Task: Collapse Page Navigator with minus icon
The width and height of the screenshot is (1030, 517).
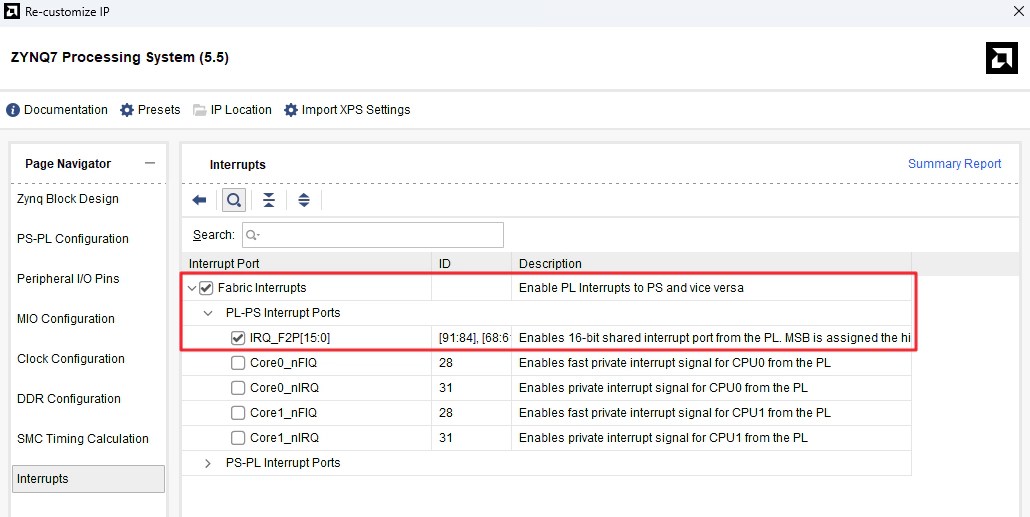Action: (150, 163)
